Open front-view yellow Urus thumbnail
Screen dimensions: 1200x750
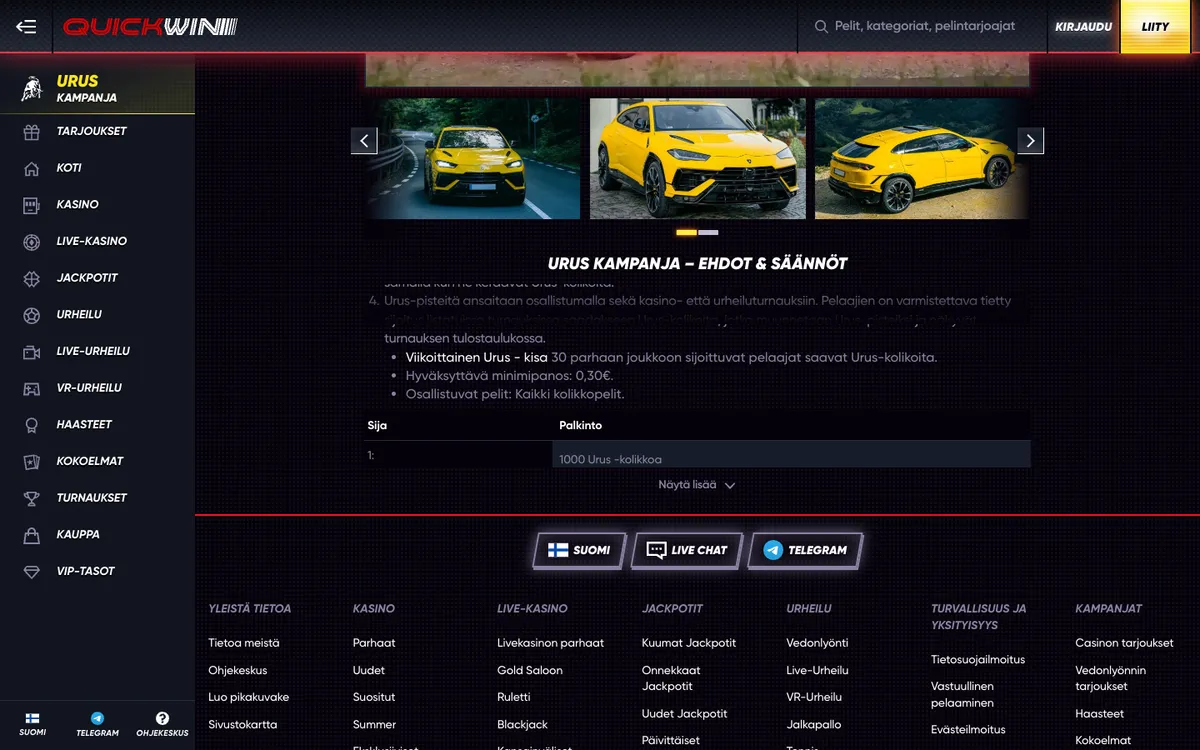tap(472, 158)
